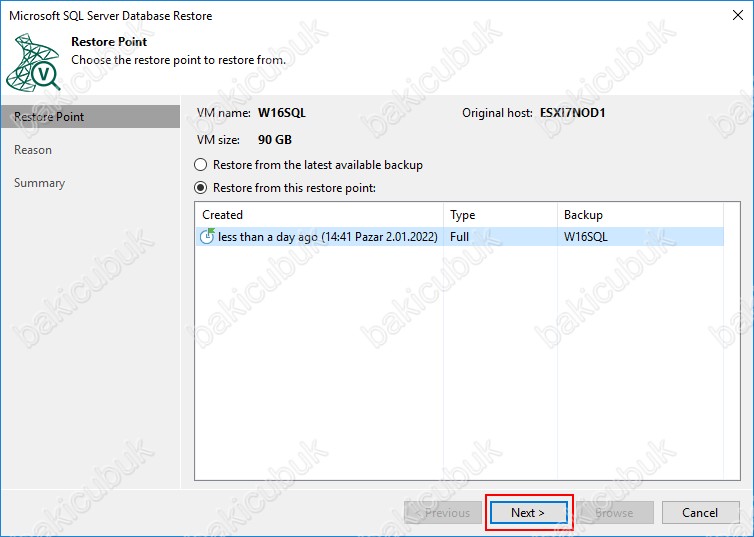
Task: Go to the Summary wizard step
Action: point(39,183)
